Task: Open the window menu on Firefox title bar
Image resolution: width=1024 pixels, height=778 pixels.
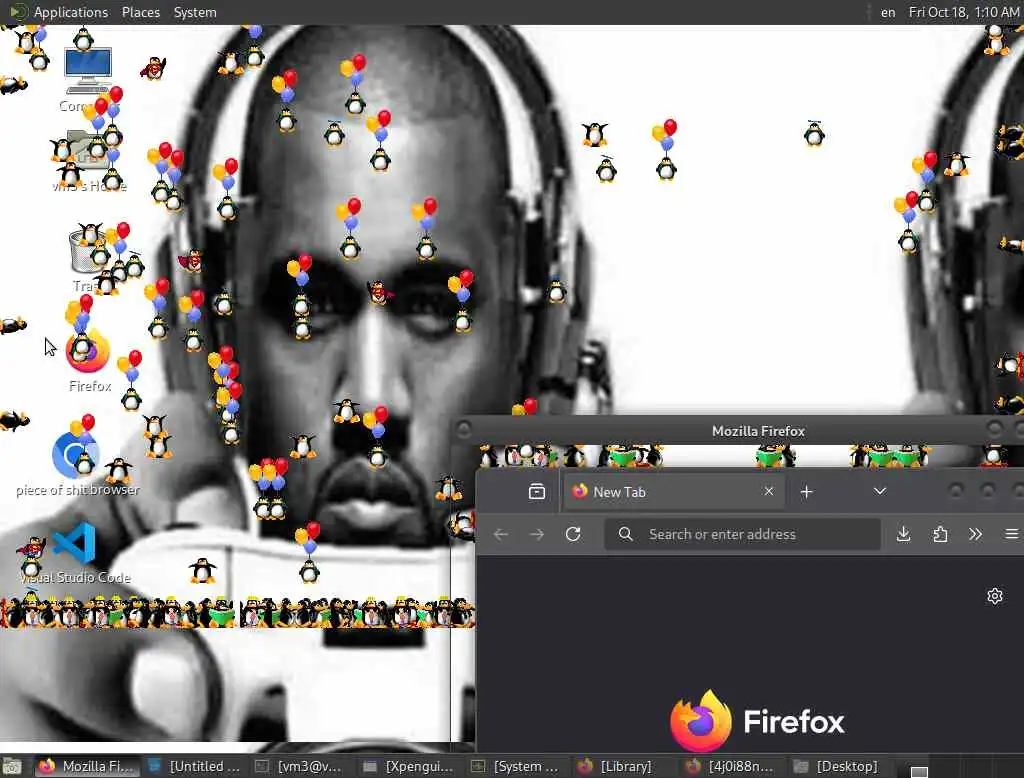Action: click(463, 429)
